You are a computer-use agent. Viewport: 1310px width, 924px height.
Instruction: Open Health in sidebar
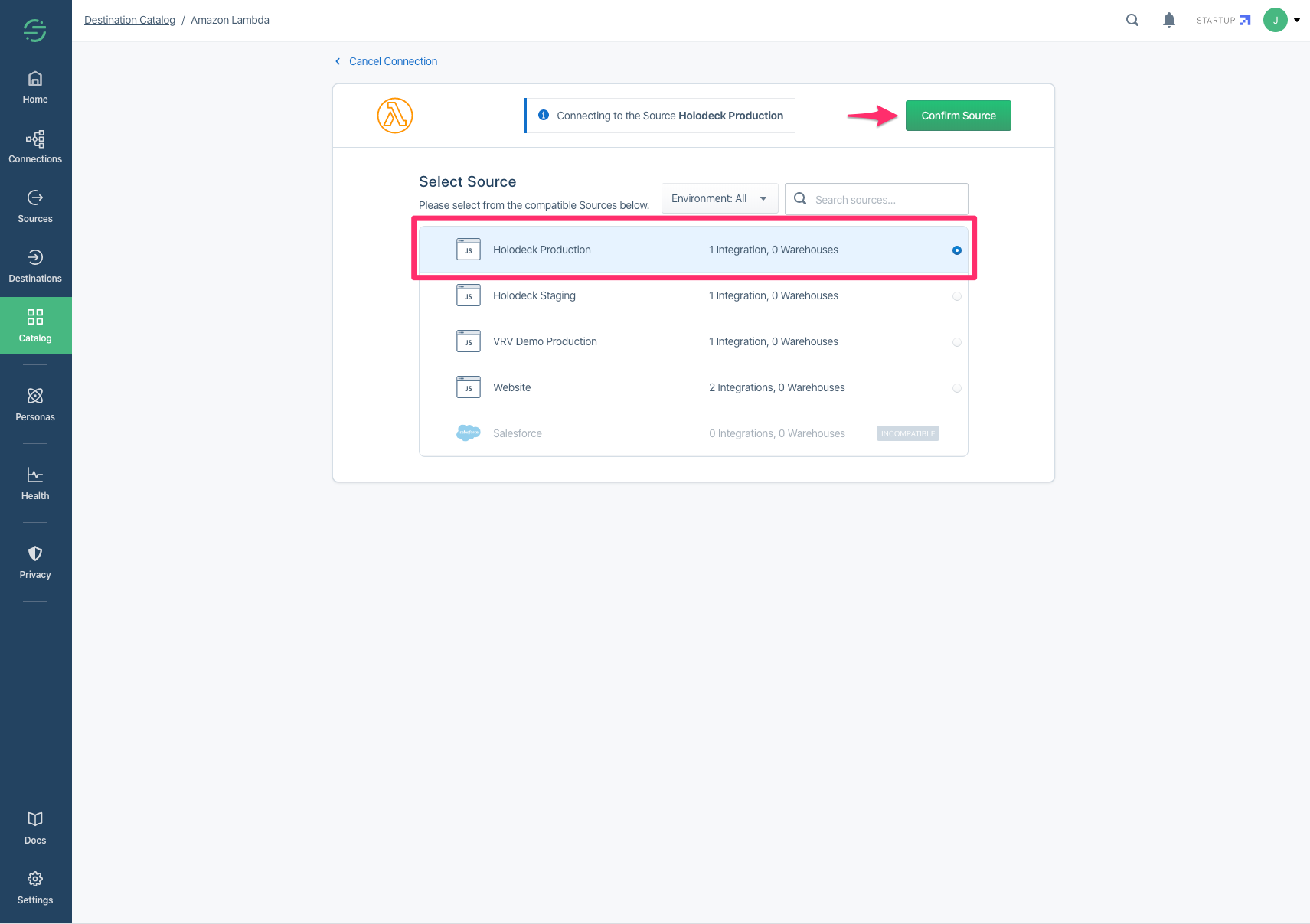35,484
